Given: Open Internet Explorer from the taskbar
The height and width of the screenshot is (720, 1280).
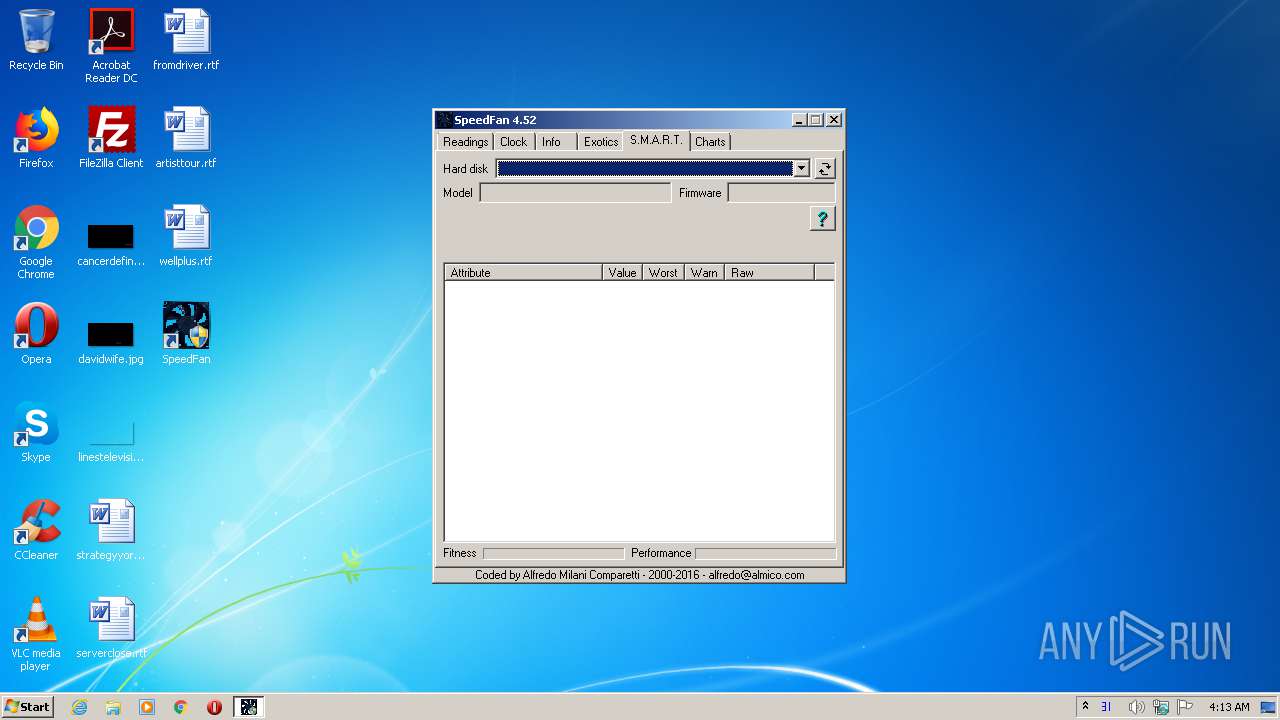Looking at the screenshot, I should pyautogui.click(x=79, y=707).
